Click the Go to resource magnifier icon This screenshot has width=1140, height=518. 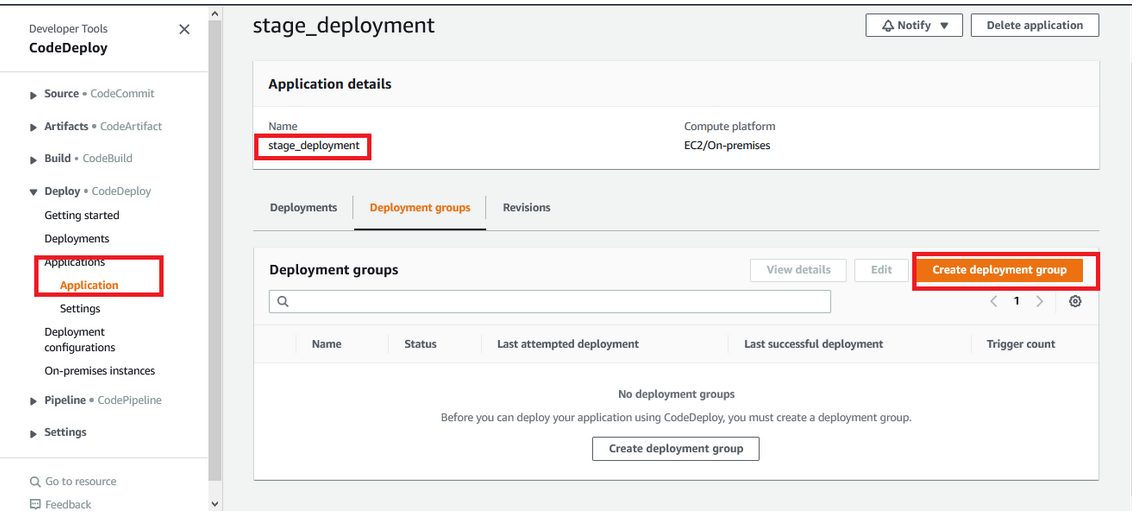35,482
